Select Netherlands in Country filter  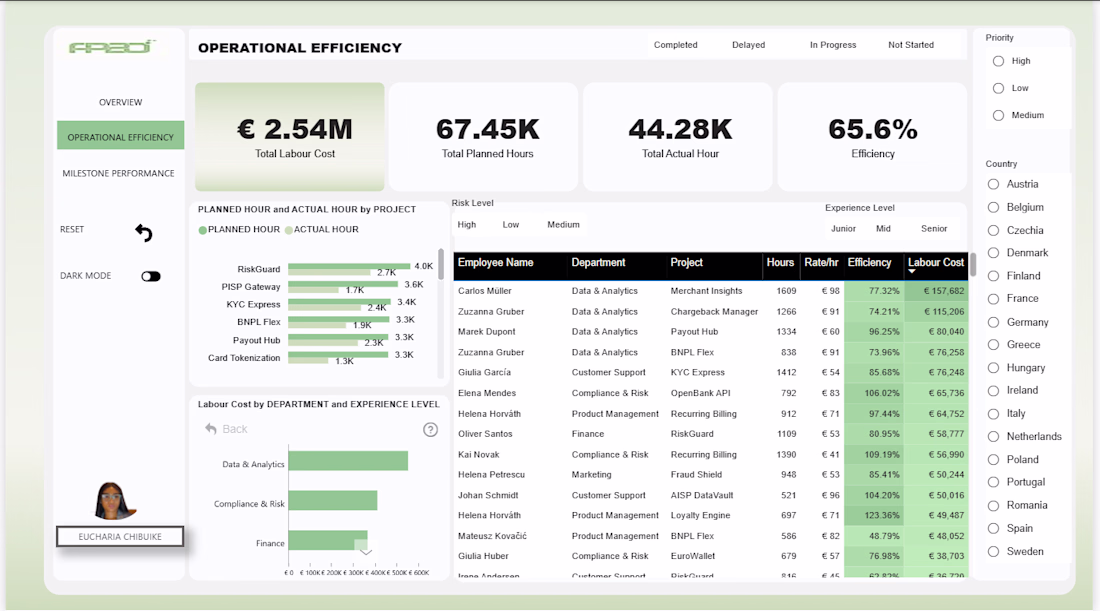click(x=993, y=436)
